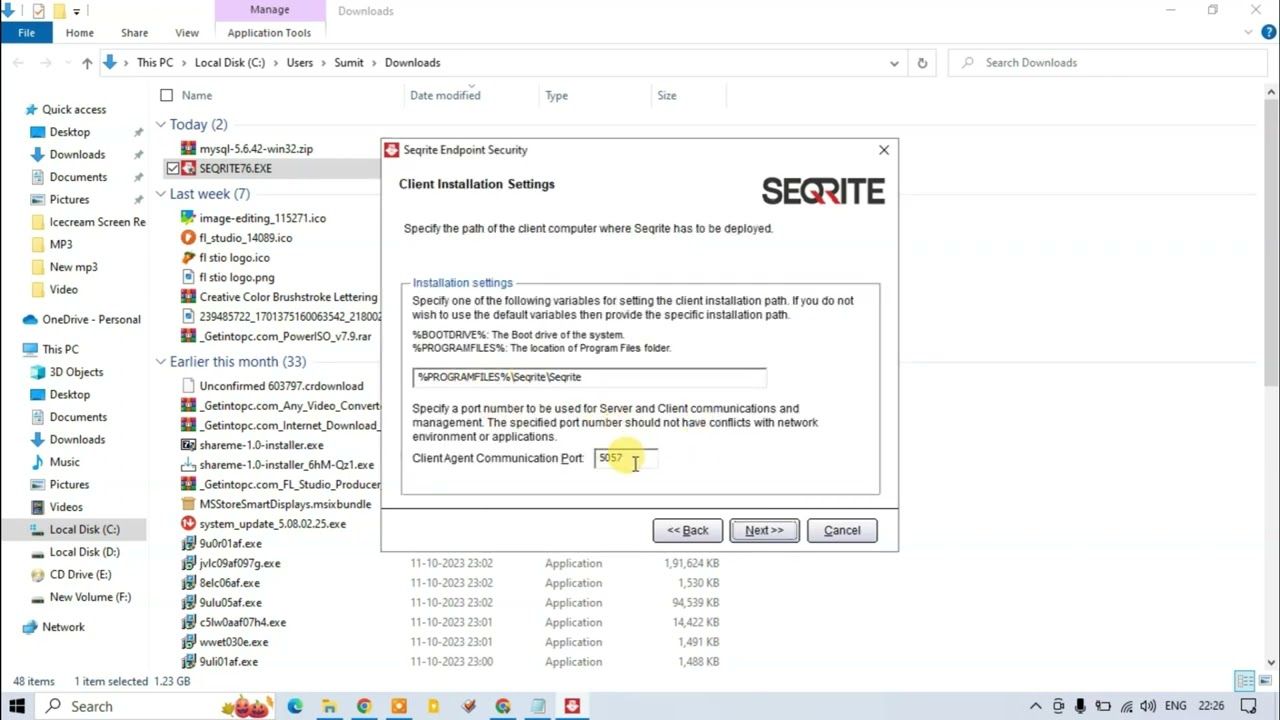Select 9u0r01af.exe file
The height and width of the screenshot is (720, 1280).
click(230, 544)
